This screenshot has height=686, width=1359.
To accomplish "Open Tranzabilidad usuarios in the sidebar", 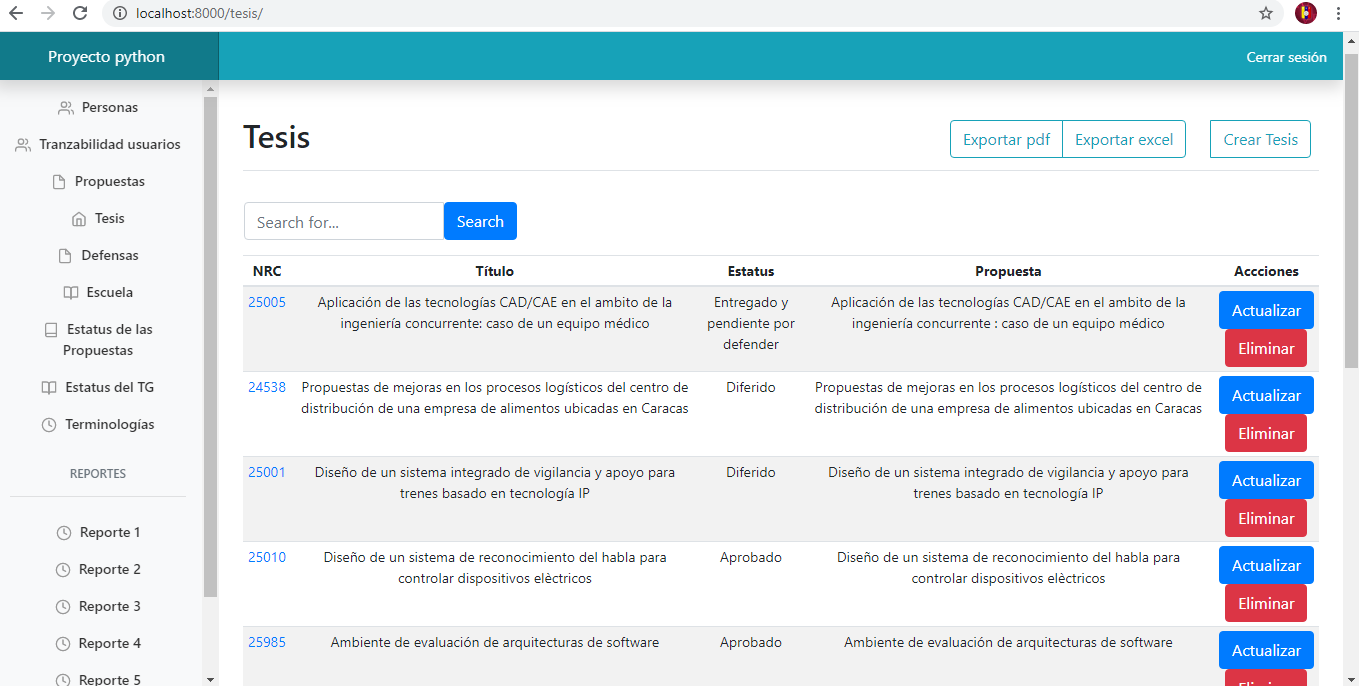I will click(x=98, y=144).
